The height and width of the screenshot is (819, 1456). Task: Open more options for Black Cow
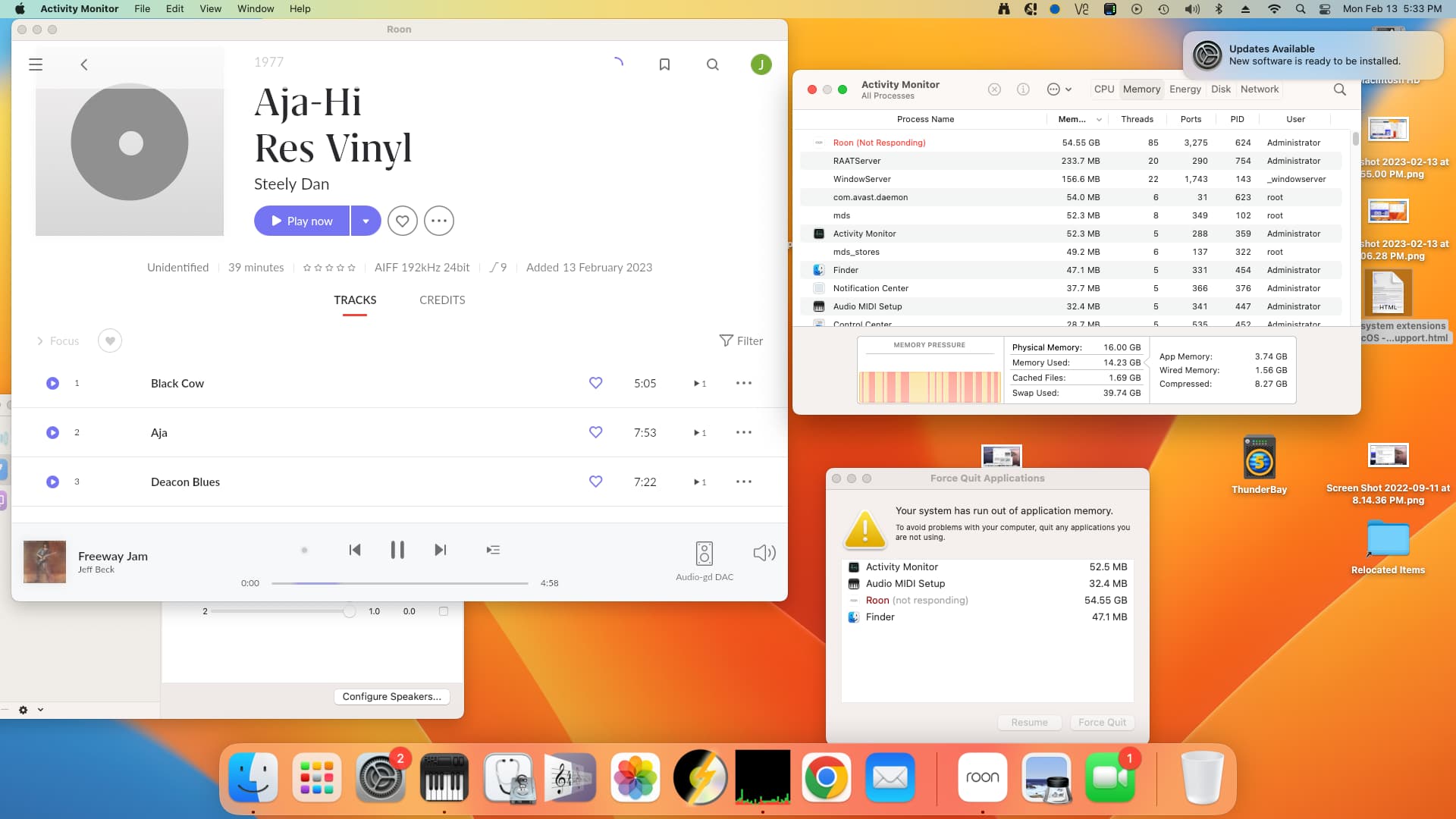pyautogui.click(x=744, y=383)
